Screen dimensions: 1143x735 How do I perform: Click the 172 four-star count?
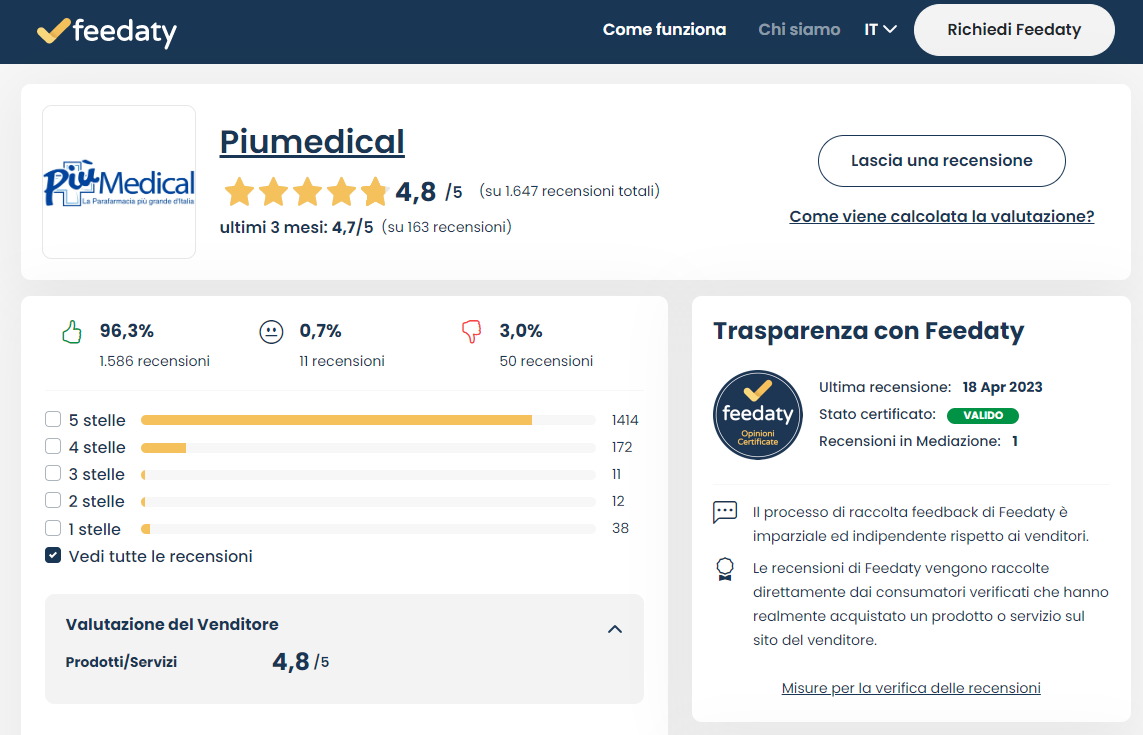622,447
